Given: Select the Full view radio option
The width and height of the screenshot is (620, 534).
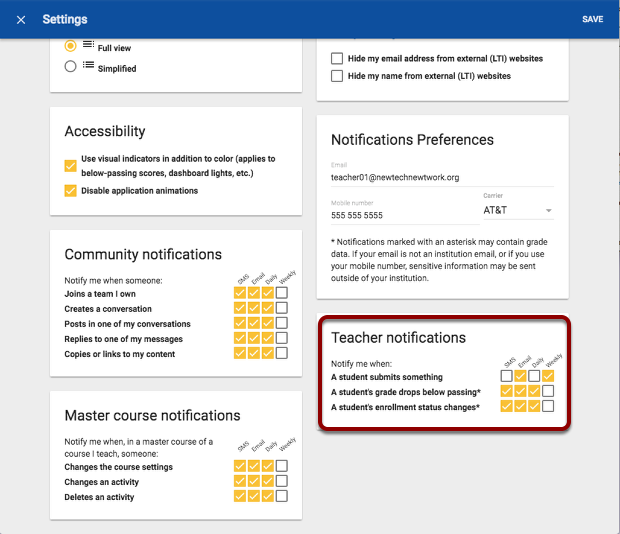Looking at the screenshot, I should tap(70, 46).
